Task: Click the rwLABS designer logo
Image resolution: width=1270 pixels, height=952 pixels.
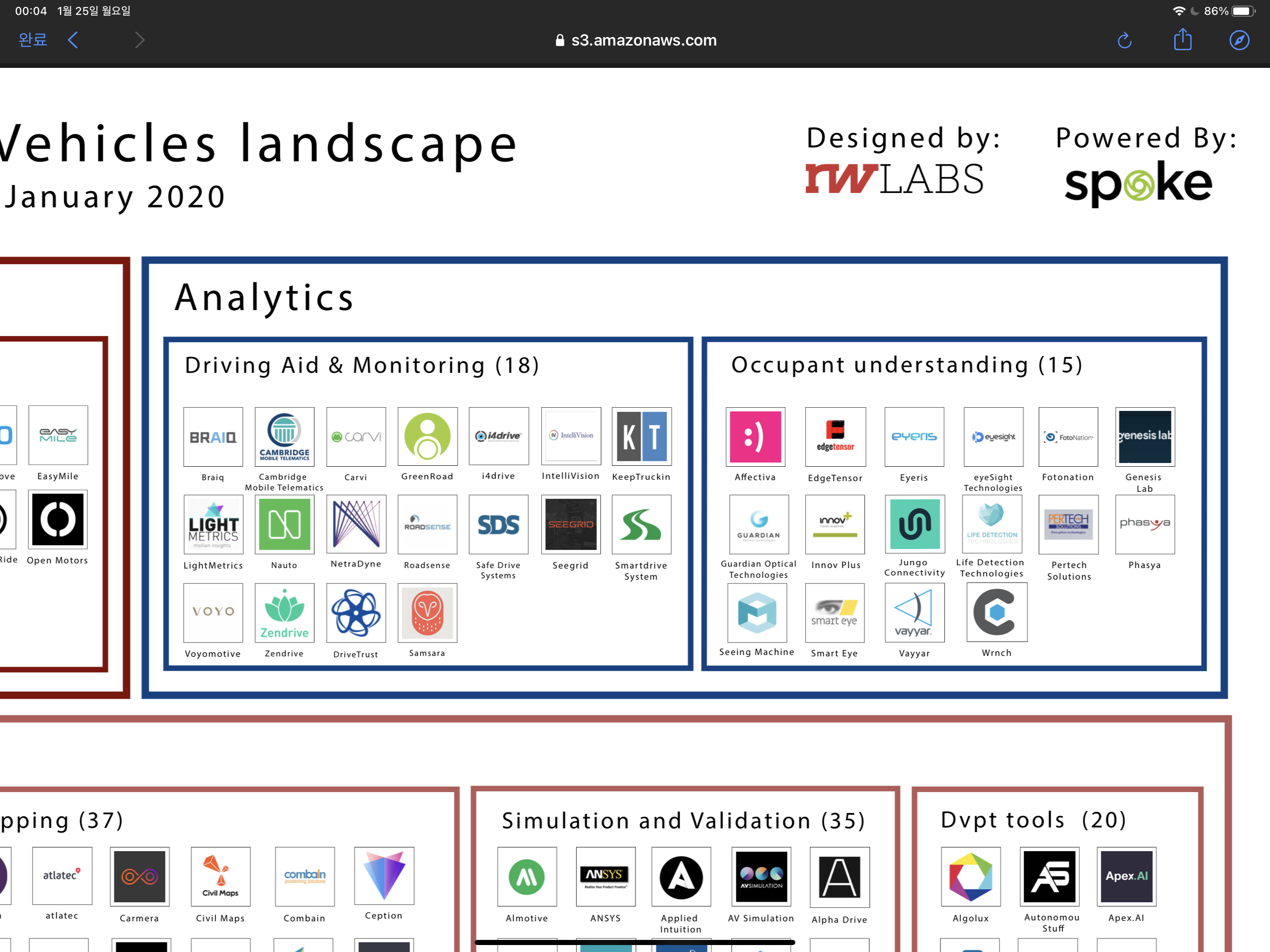Action: point(894,178)
